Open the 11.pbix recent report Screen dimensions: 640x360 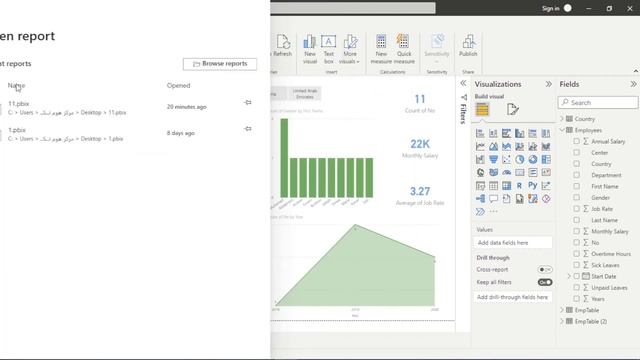pyautogui.click(x=67, y=108)
